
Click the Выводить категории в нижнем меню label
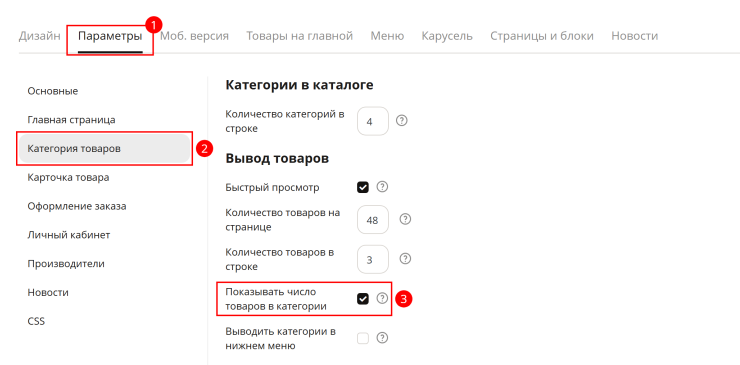(281, 339)
